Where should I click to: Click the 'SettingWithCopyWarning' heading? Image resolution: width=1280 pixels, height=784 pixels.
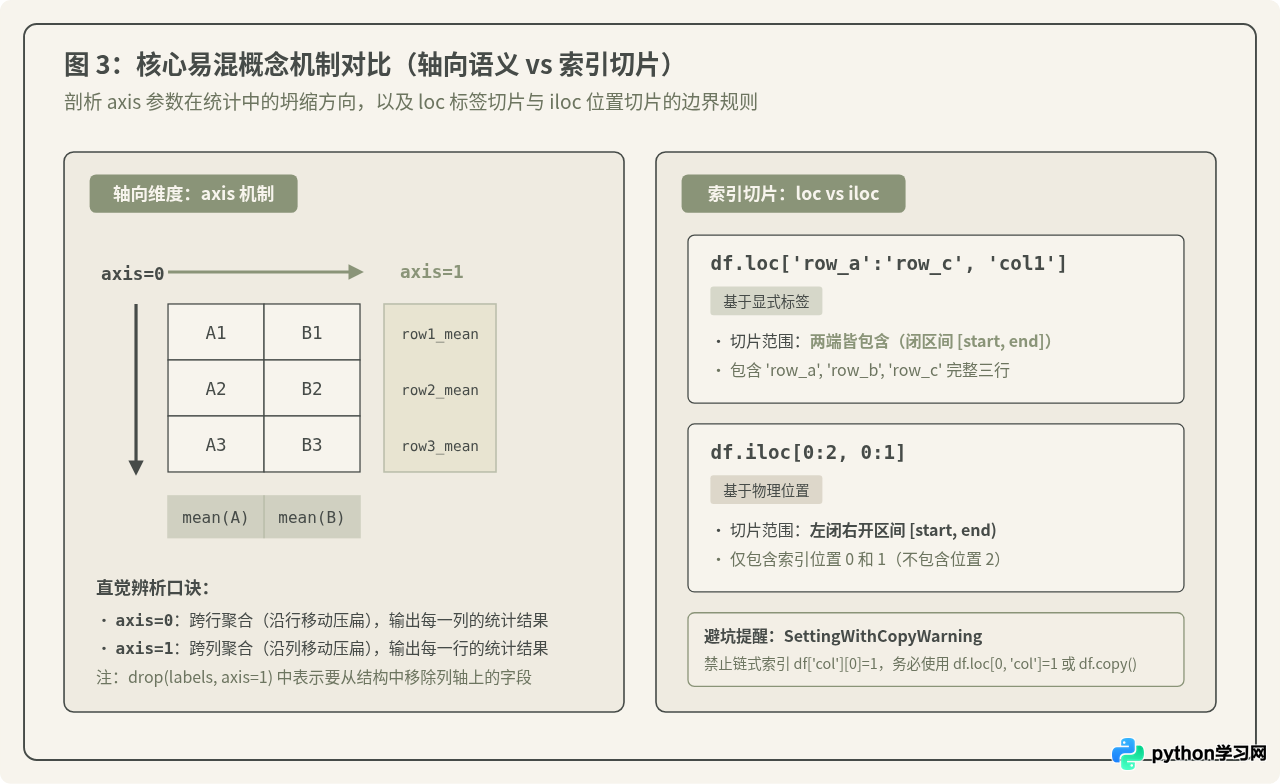click(x=843, y=636)
